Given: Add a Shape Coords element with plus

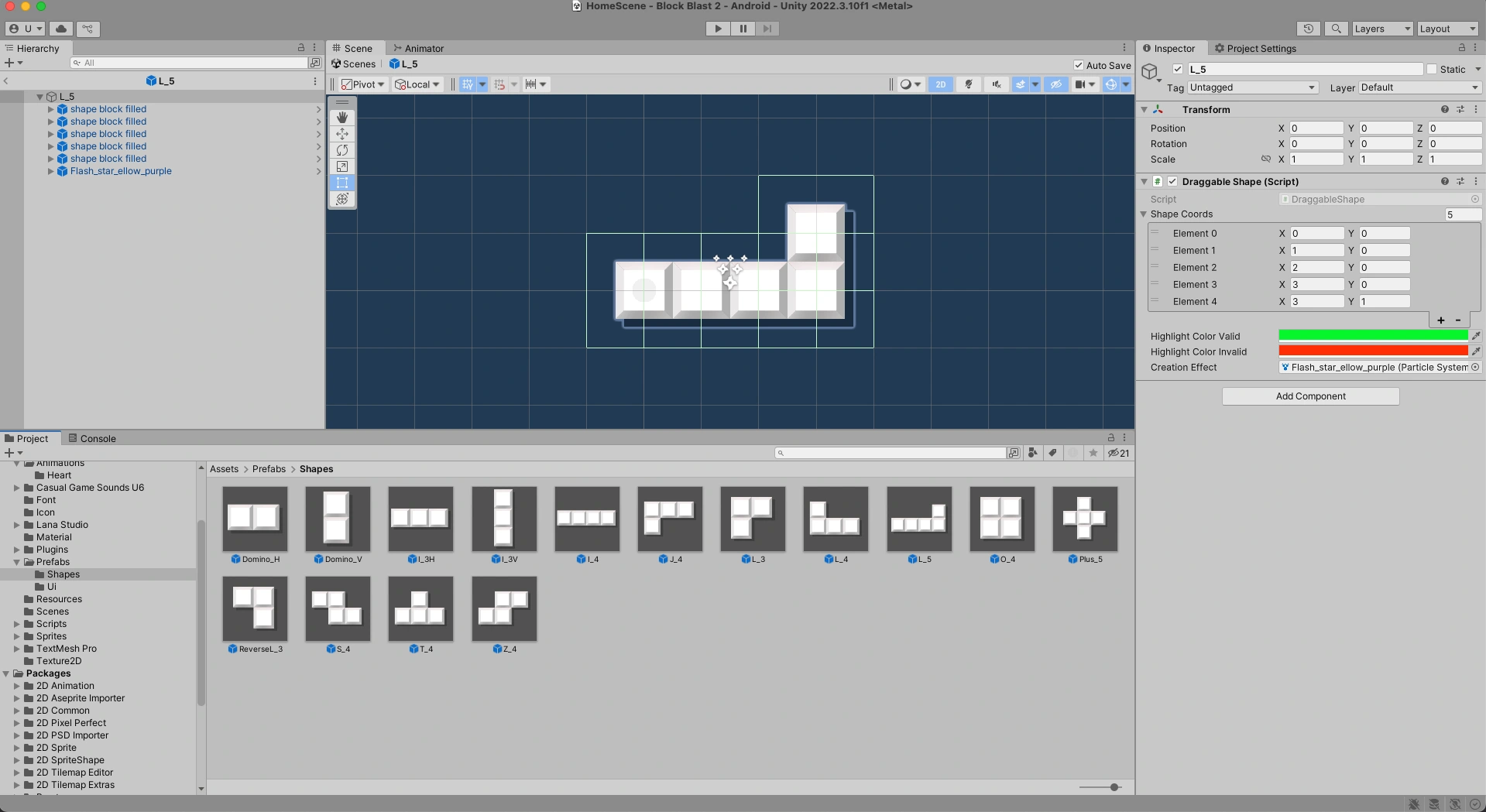Looking at the screenshot, I should tap(1440, 320).
